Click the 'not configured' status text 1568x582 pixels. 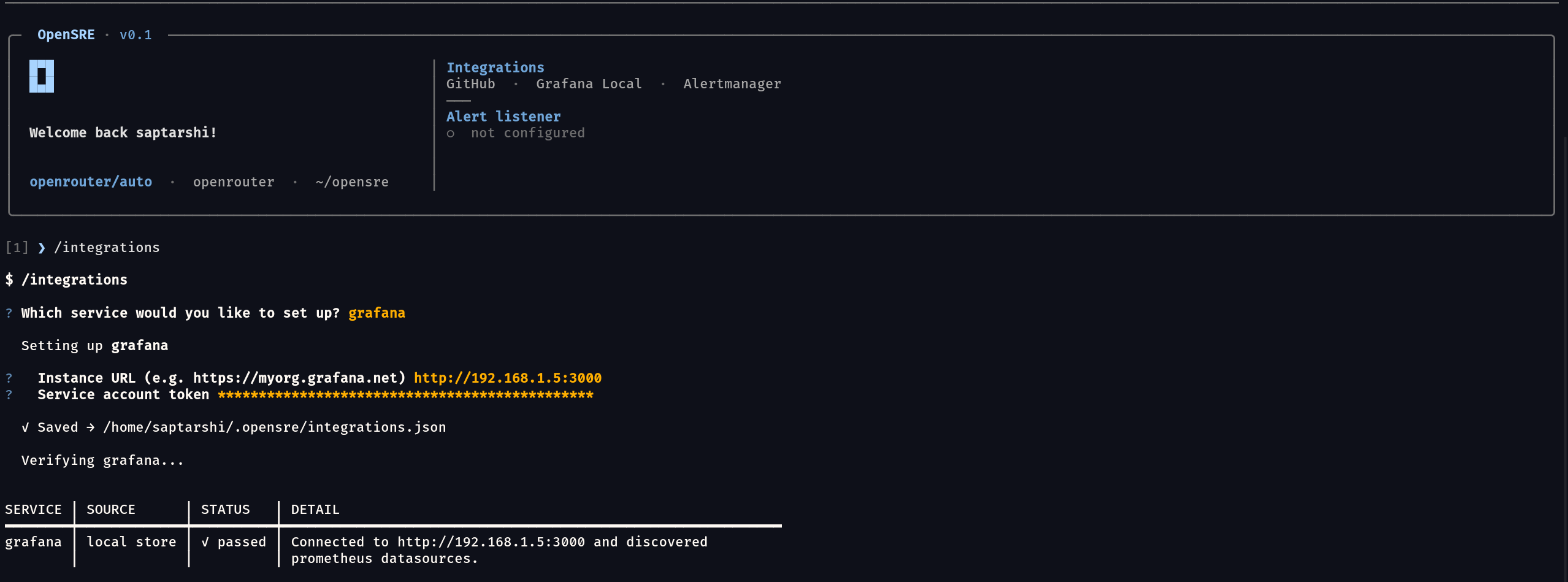[528, 133]
